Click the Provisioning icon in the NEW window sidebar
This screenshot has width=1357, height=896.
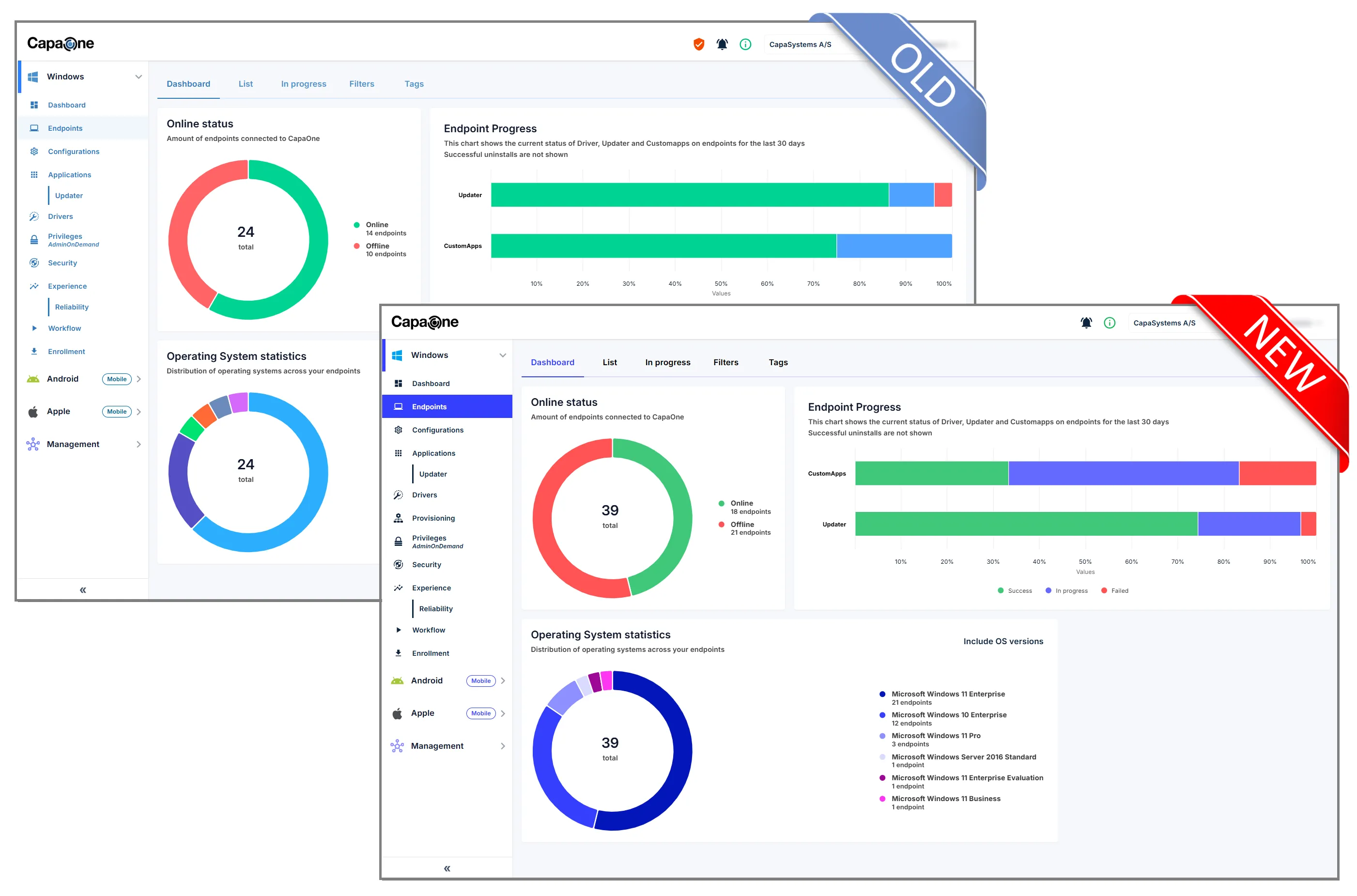click(x=398, y=518)
